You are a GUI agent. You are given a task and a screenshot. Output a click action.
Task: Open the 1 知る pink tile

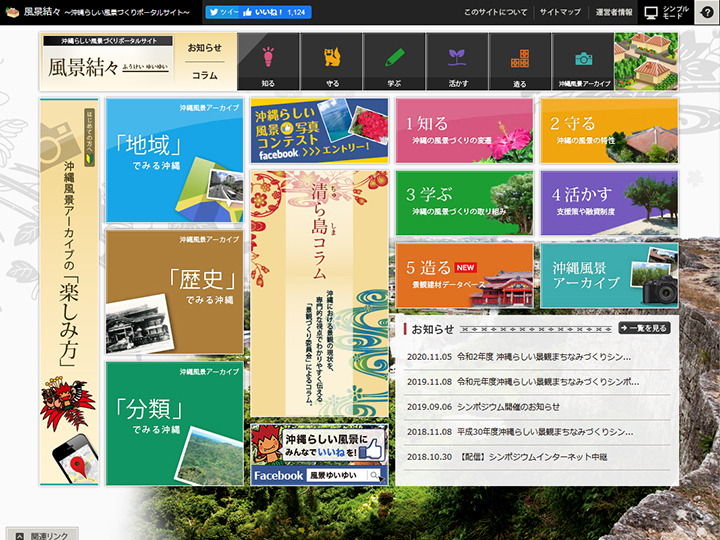click(x=464, y=131)
